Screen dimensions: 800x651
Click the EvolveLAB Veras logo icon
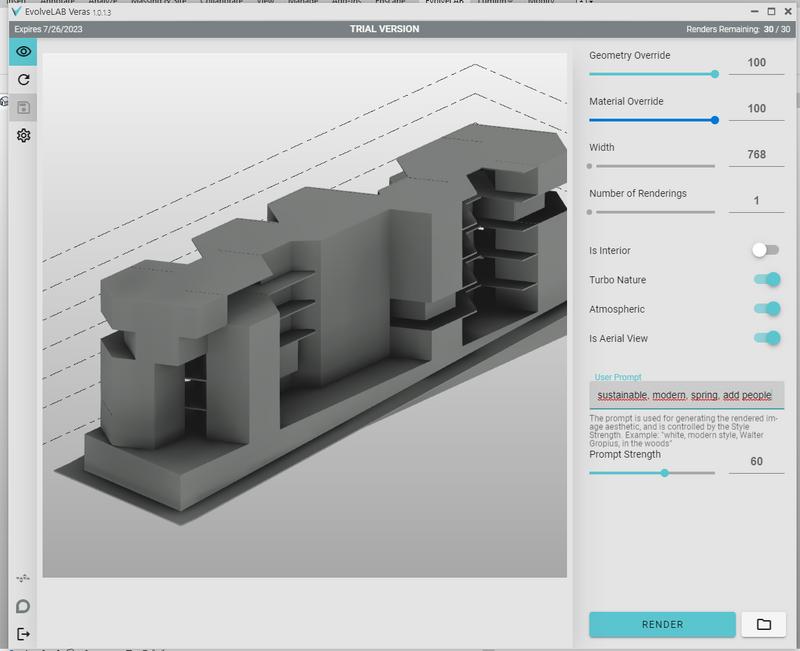[16, 11]
